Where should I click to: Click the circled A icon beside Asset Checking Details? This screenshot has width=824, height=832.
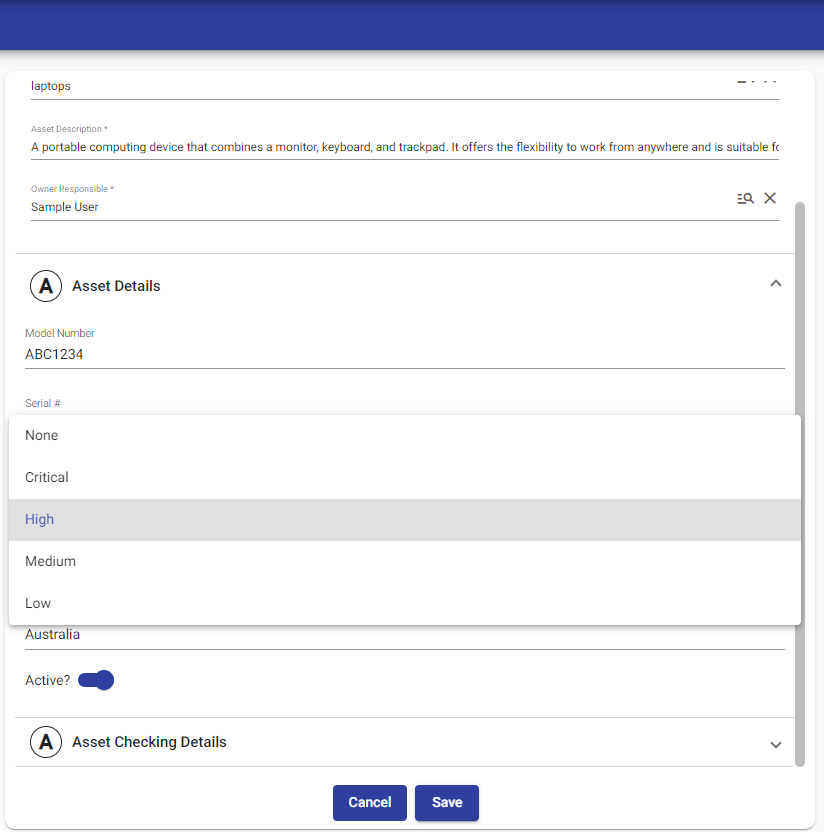coord(45,742)
